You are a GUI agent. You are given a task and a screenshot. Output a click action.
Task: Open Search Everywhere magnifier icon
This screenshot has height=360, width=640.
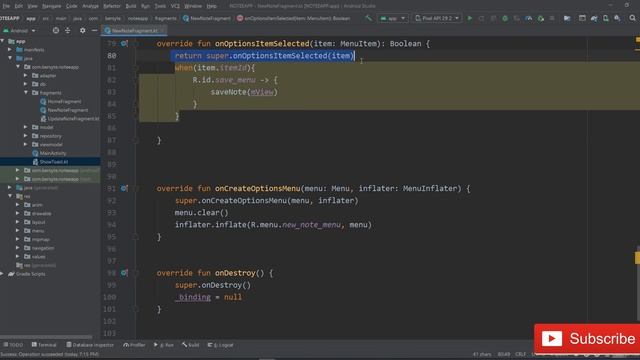tap(632, 18)
